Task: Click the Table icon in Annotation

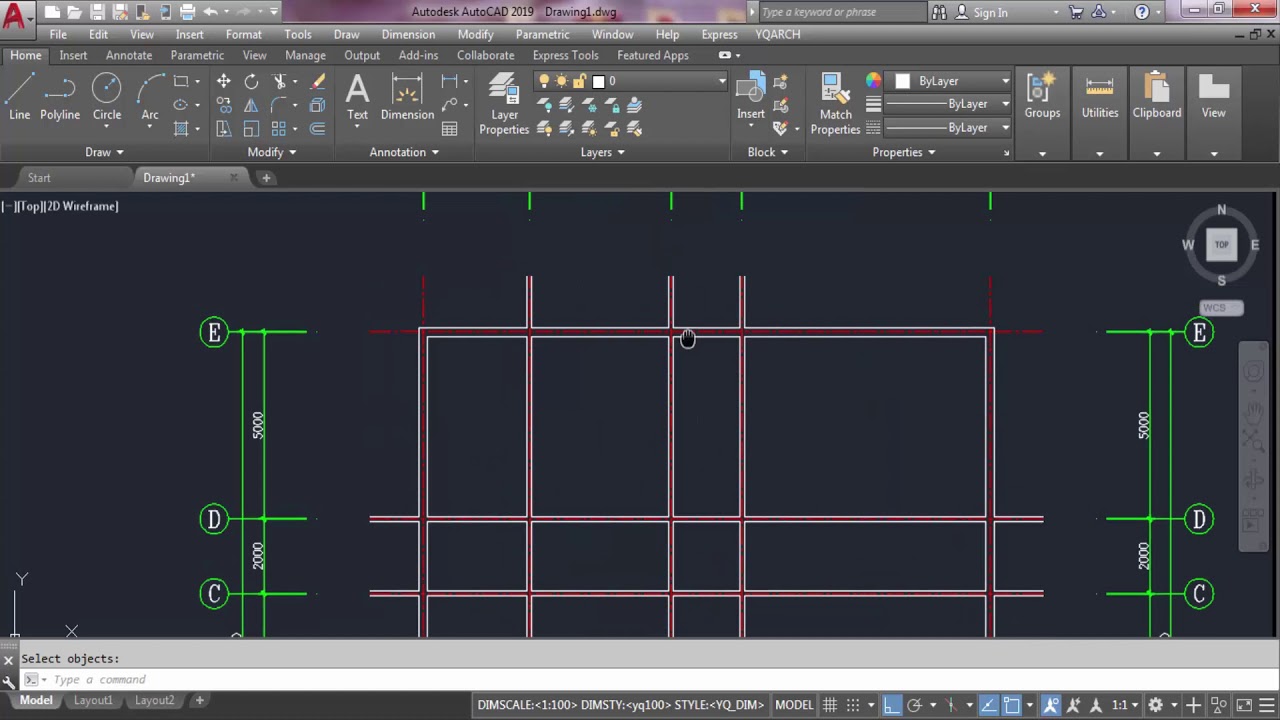Action: coord(450,129)
